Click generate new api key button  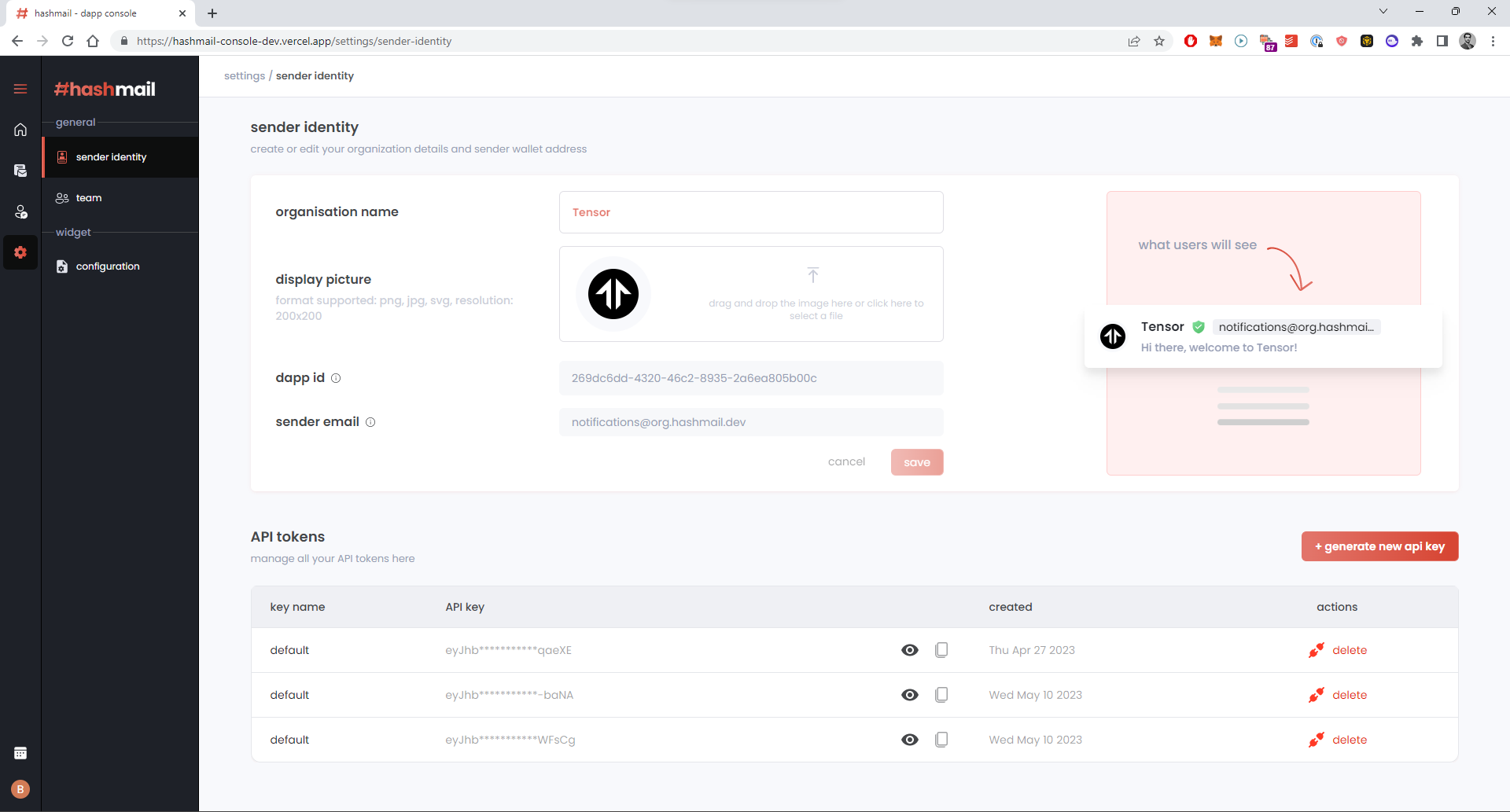tap(1379, 546)
